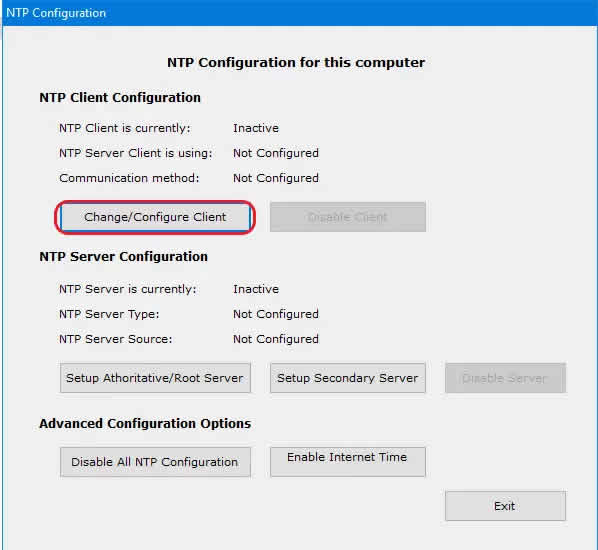
Task: Set up an Athoritative/Root Server
Action: (x=155, y=378)
